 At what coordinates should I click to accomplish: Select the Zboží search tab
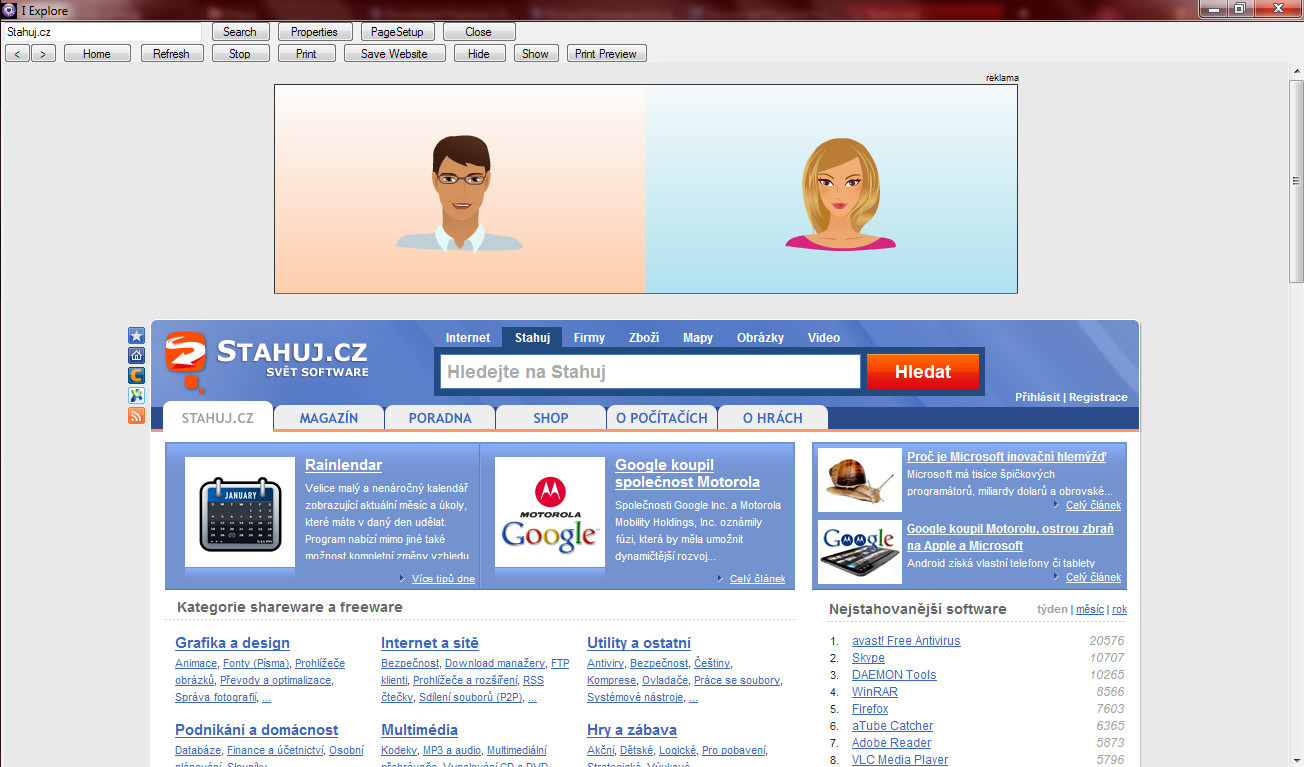[644, 338]
